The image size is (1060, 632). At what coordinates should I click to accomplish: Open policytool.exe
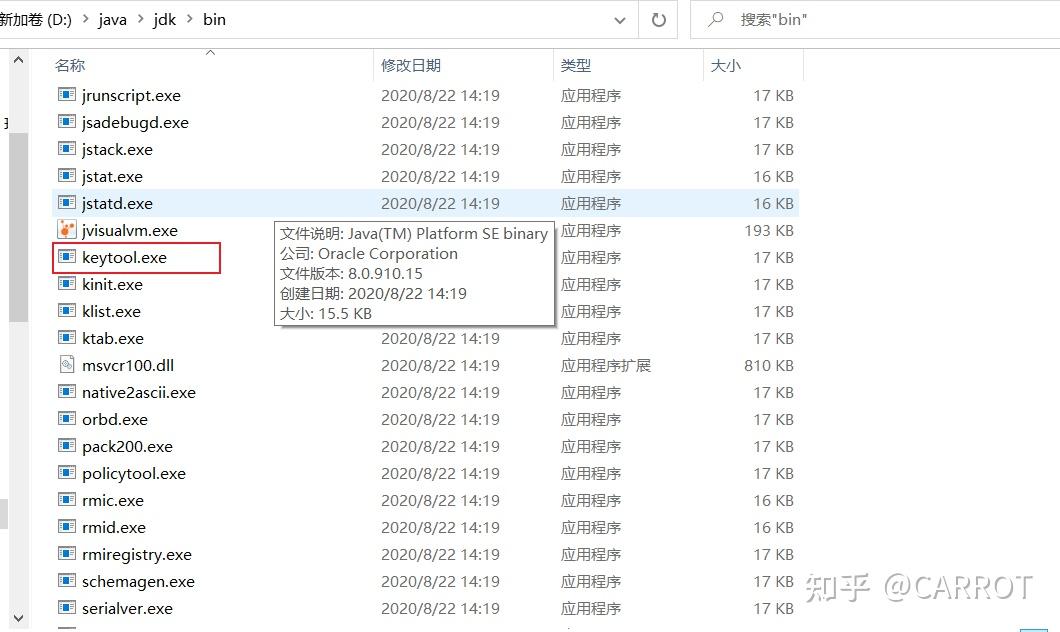tap(125, 473)
